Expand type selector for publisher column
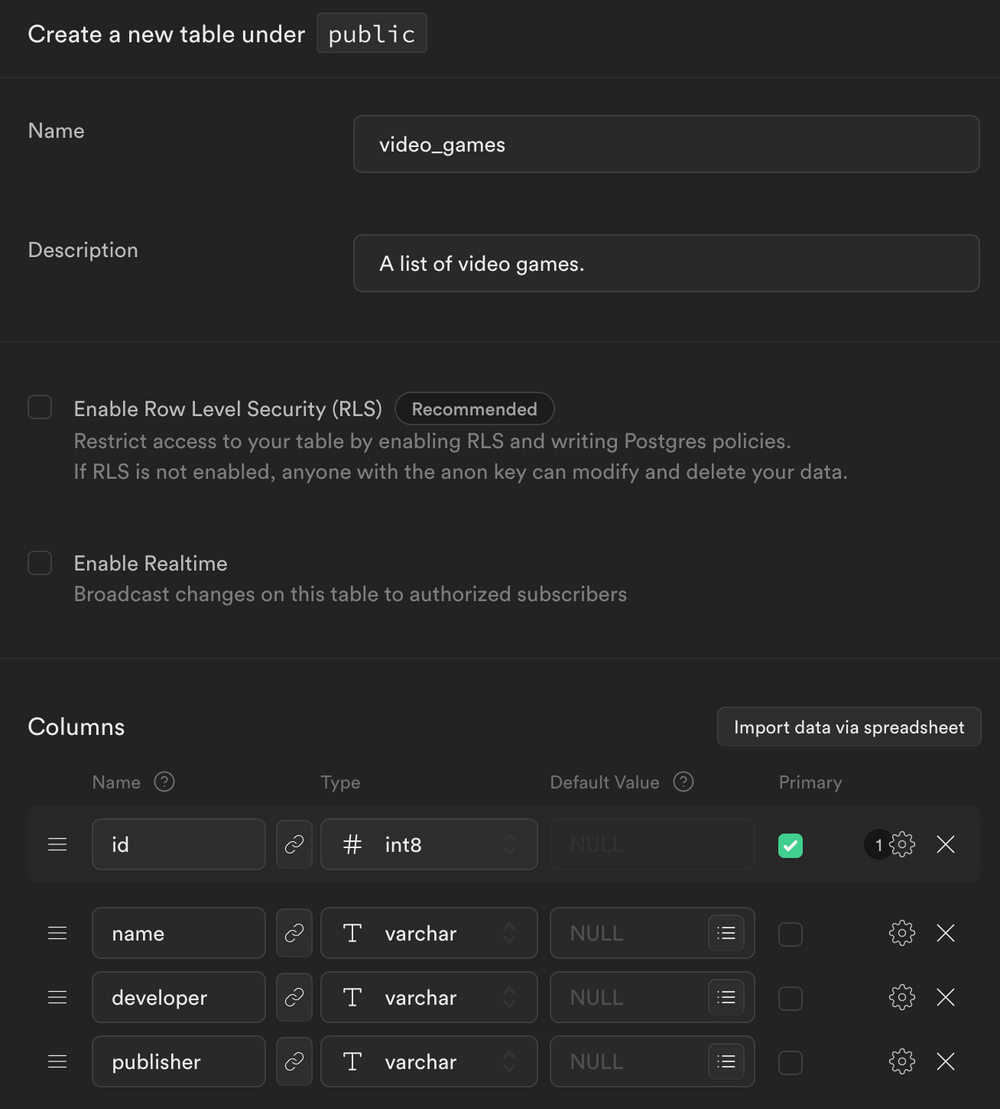Viewport: 1000px width, 1109px height. click(x=429, y=1062)
